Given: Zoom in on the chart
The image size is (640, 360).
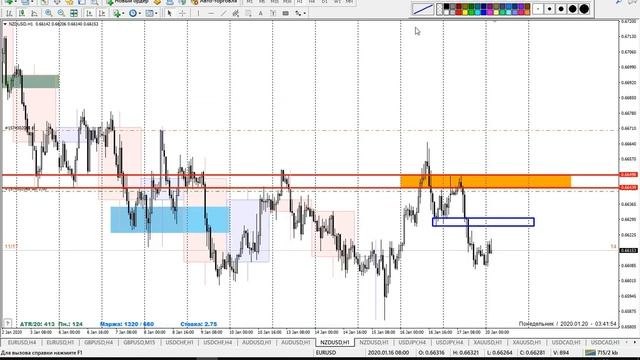Looking at the screenshot, I should pos(49,13).
